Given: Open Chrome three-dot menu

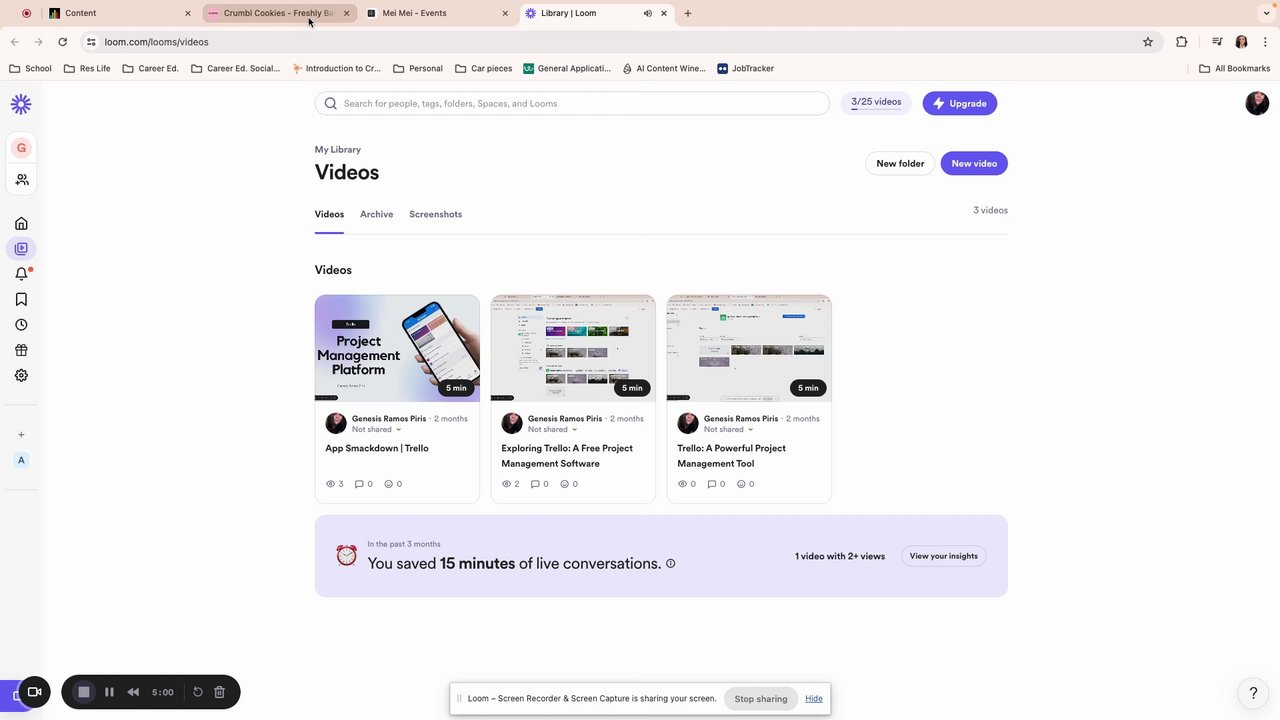Looking at the screenshot, I should 1265,42.
